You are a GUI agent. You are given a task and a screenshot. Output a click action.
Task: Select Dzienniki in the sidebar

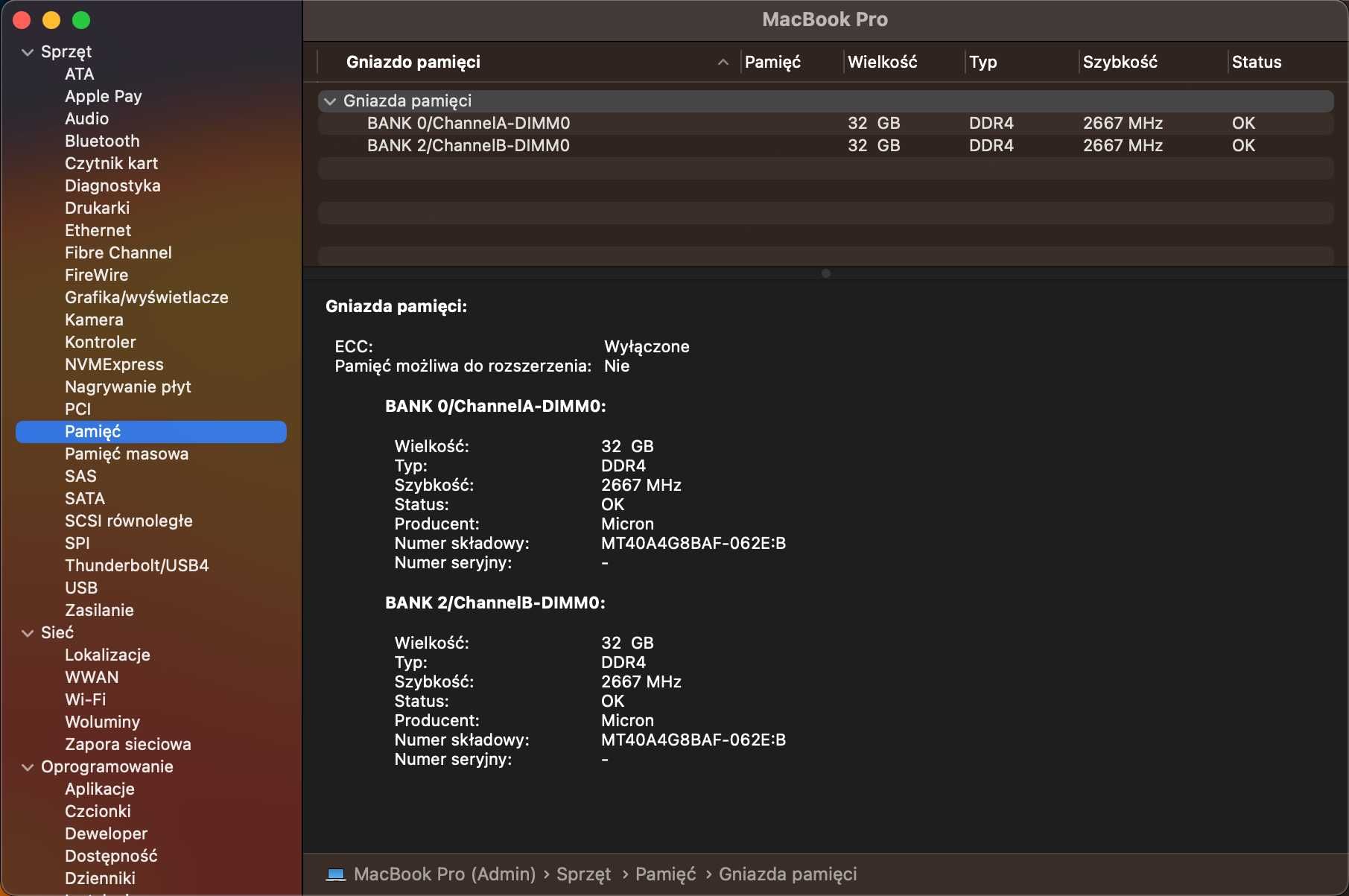click(100, 879)
